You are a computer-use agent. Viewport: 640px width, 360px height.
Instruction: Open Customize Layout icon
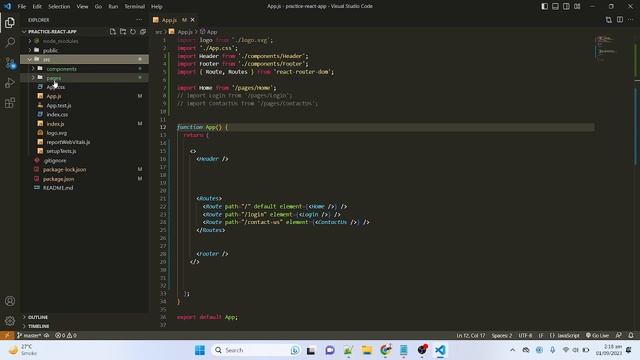tap(577, 6)
